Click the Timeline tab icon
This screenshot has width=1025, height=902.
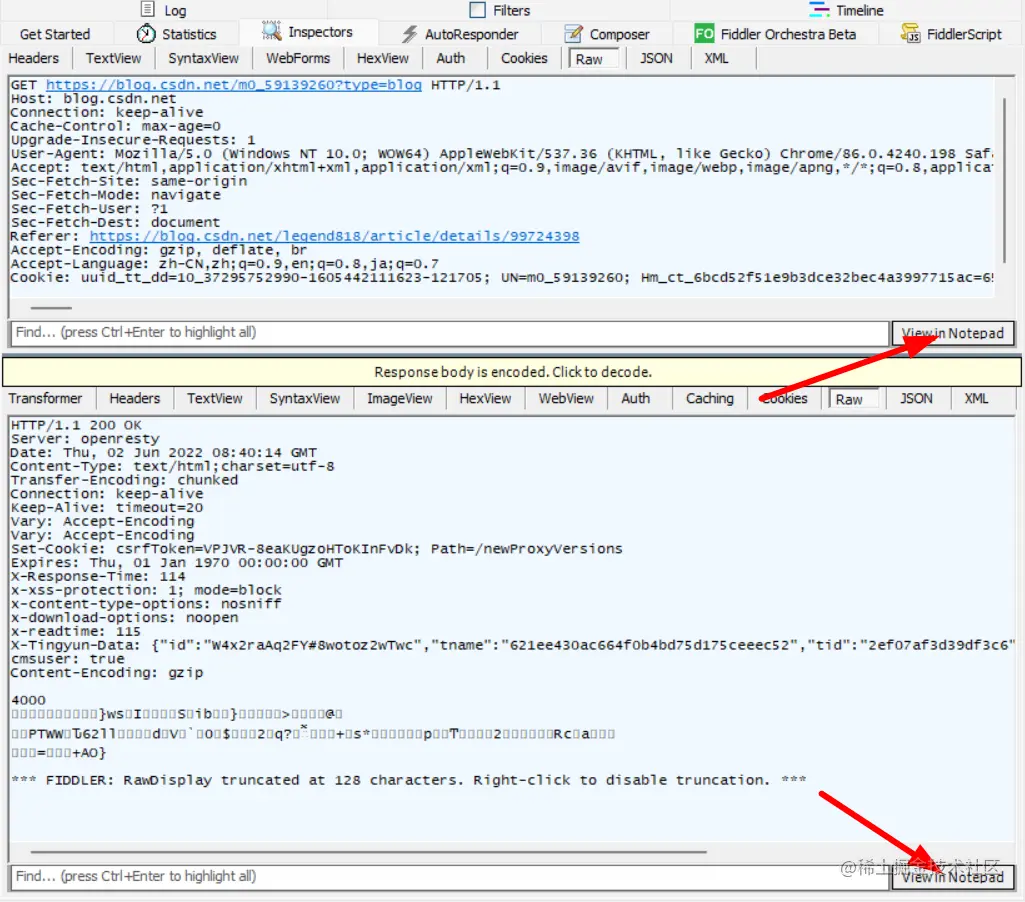818,10
